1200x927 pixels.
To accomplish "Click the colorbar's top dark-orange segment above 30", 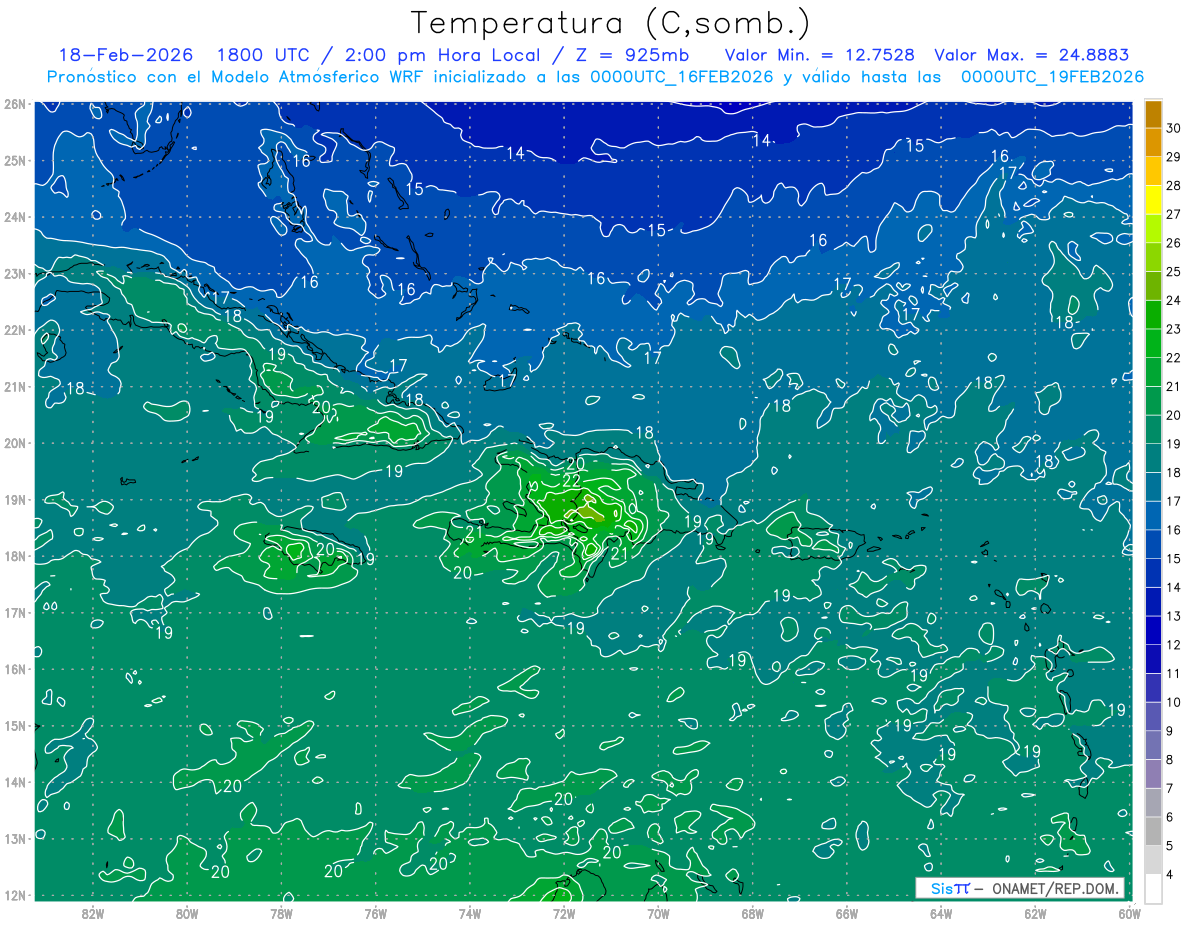I will pyautogui.click(x=1153, y=113).
